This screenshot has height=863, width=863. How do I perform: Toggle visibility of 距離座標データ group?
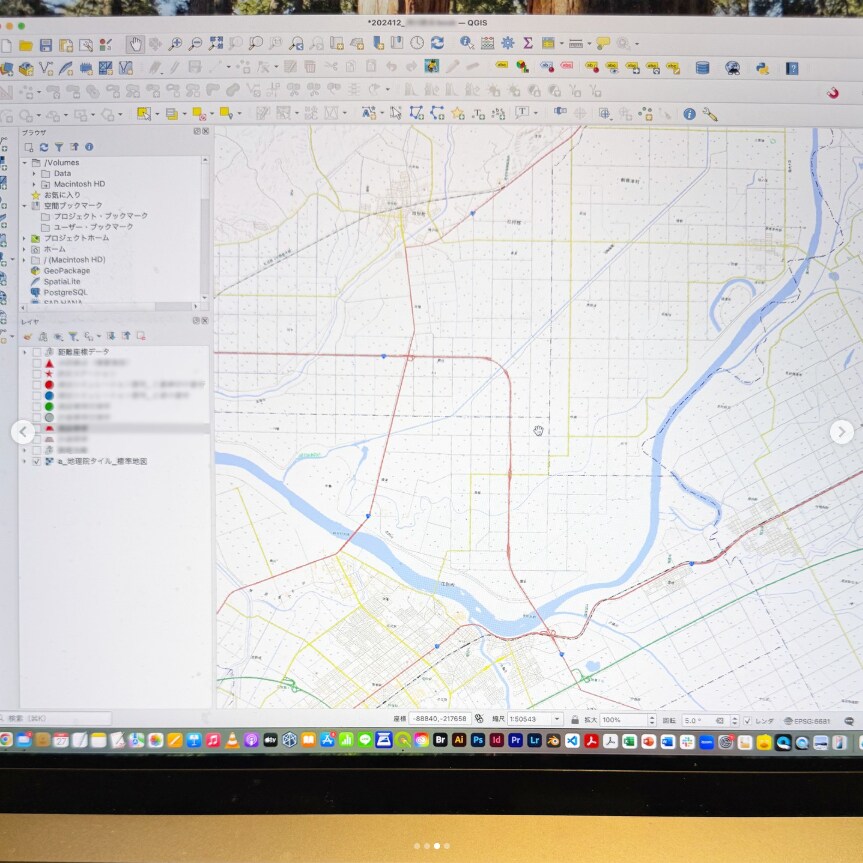(x=36, y=352)
